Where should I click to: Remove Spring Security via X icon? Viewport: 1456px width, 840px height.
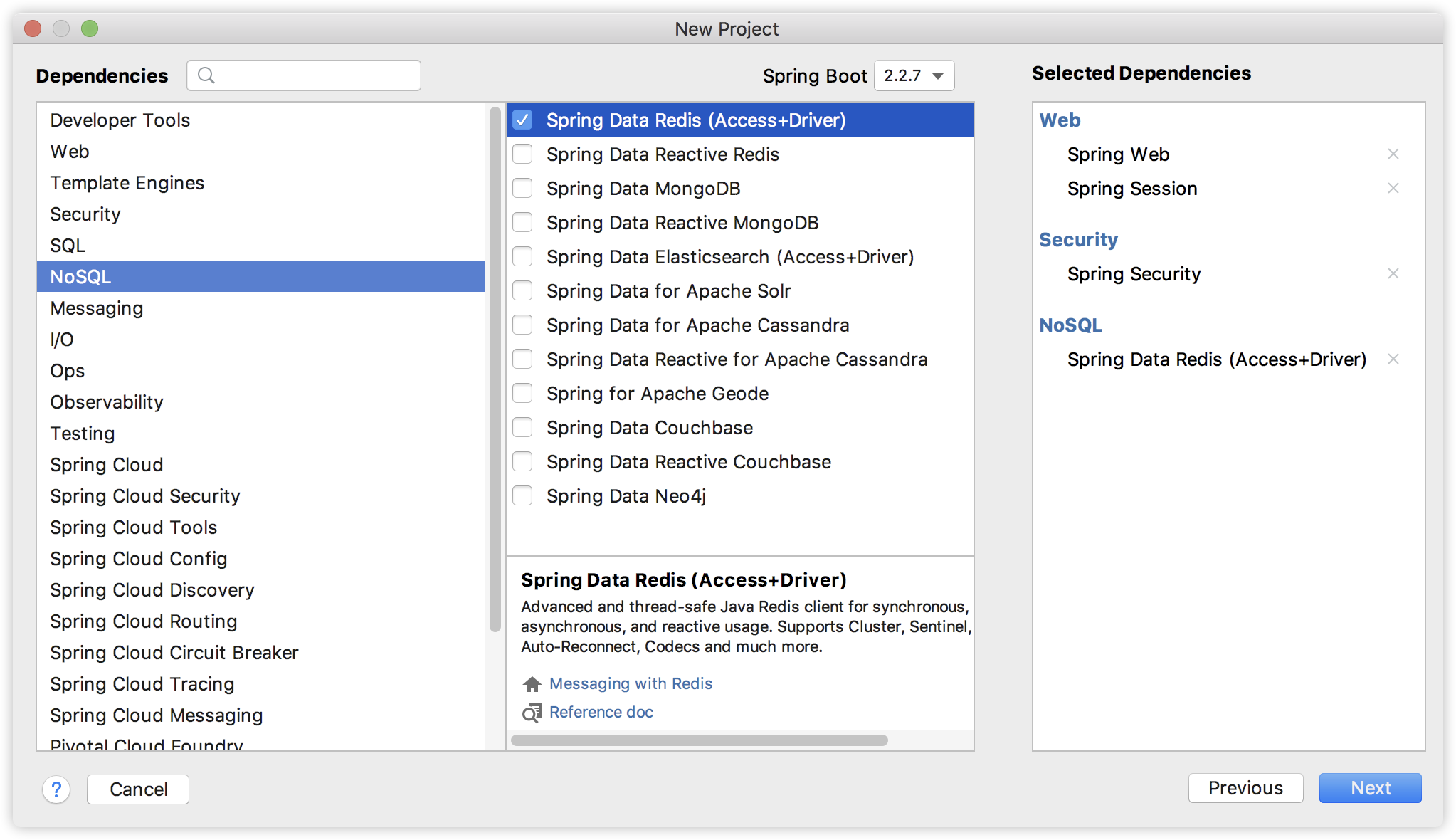point(1393,273)
